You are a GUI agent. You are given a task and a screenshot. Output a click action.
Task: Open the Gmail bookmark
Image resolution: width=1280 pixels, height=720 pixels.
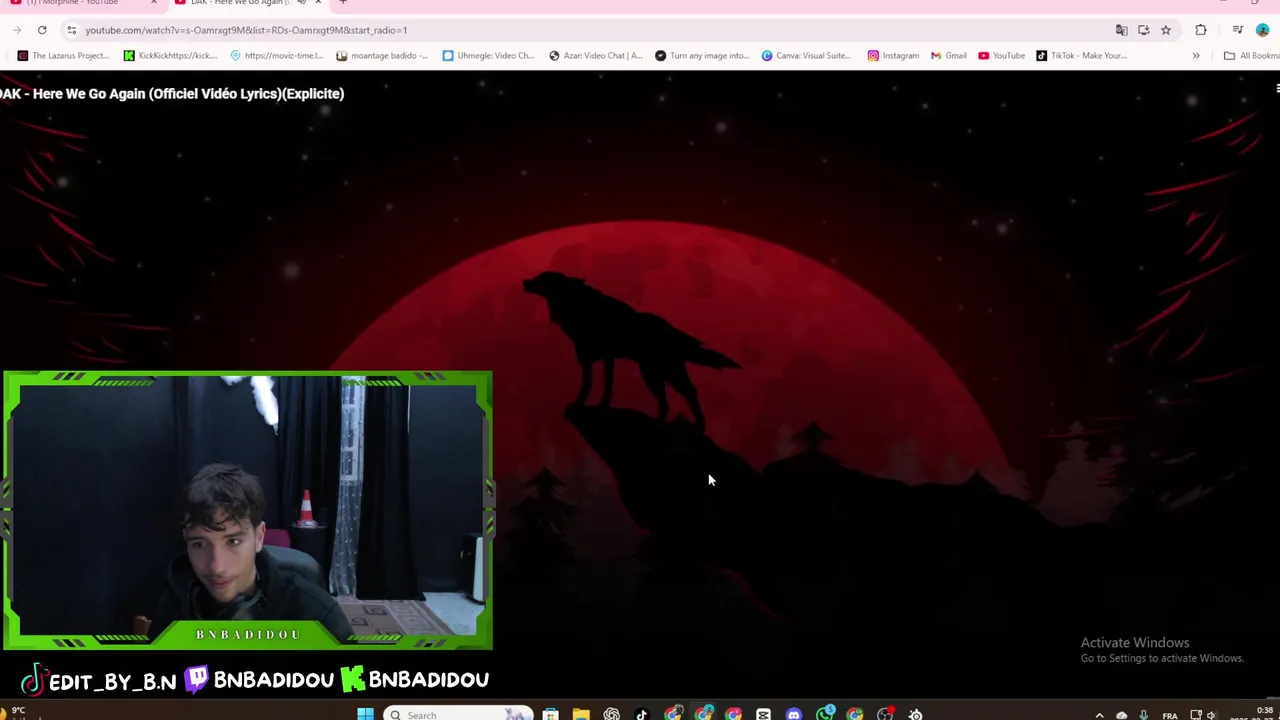coord(949,55)
